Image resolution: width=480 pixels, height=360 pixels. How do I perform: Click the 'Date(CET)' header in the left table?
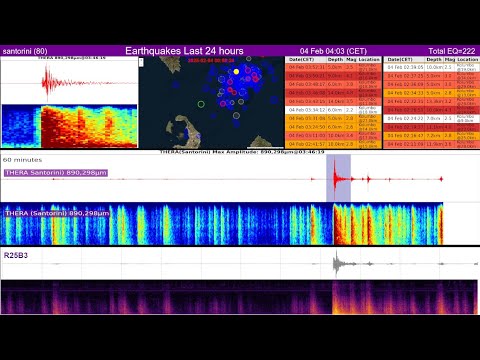[x=302, y=59]
